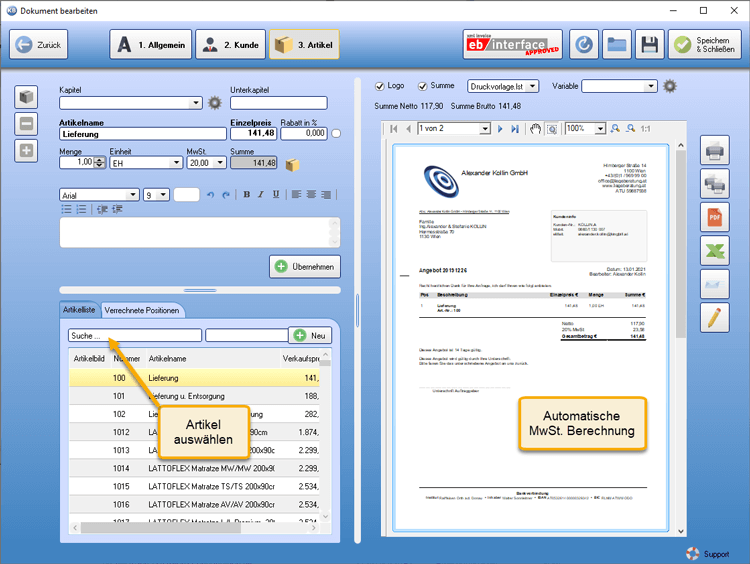Open the MwSt. rate dropdown
The image size is (750, 564).
tap(220, 163)
